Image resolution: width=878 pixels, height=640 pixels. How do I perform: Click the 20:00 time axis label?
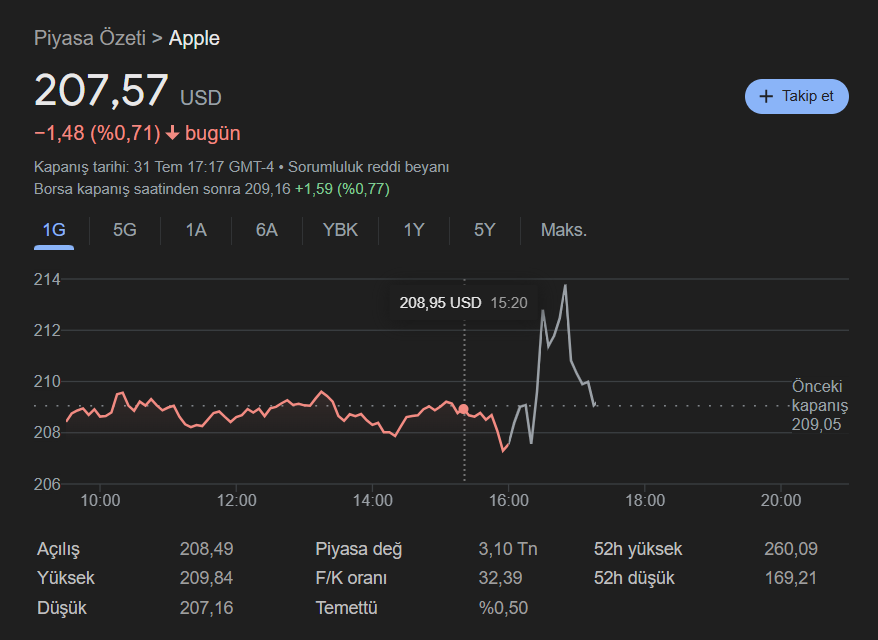point(781,500)
